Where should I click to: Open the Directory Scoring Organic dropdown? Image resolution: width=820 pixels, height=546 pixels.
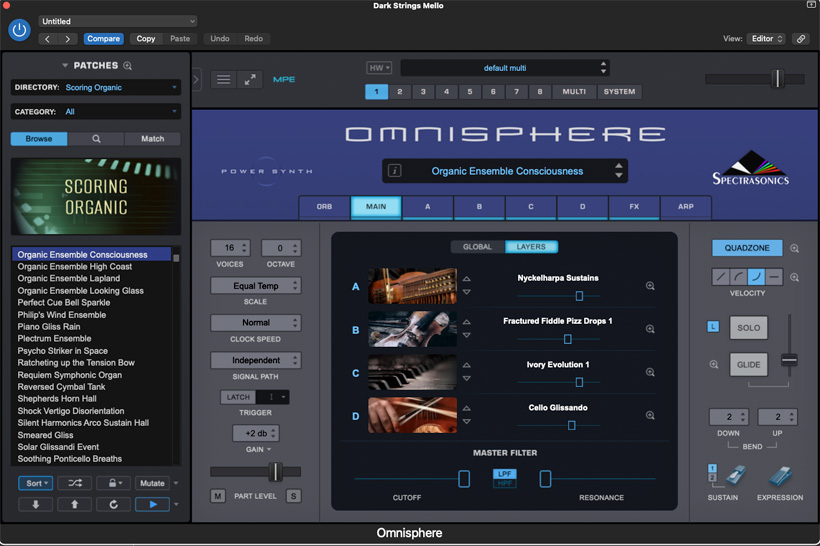96,87
